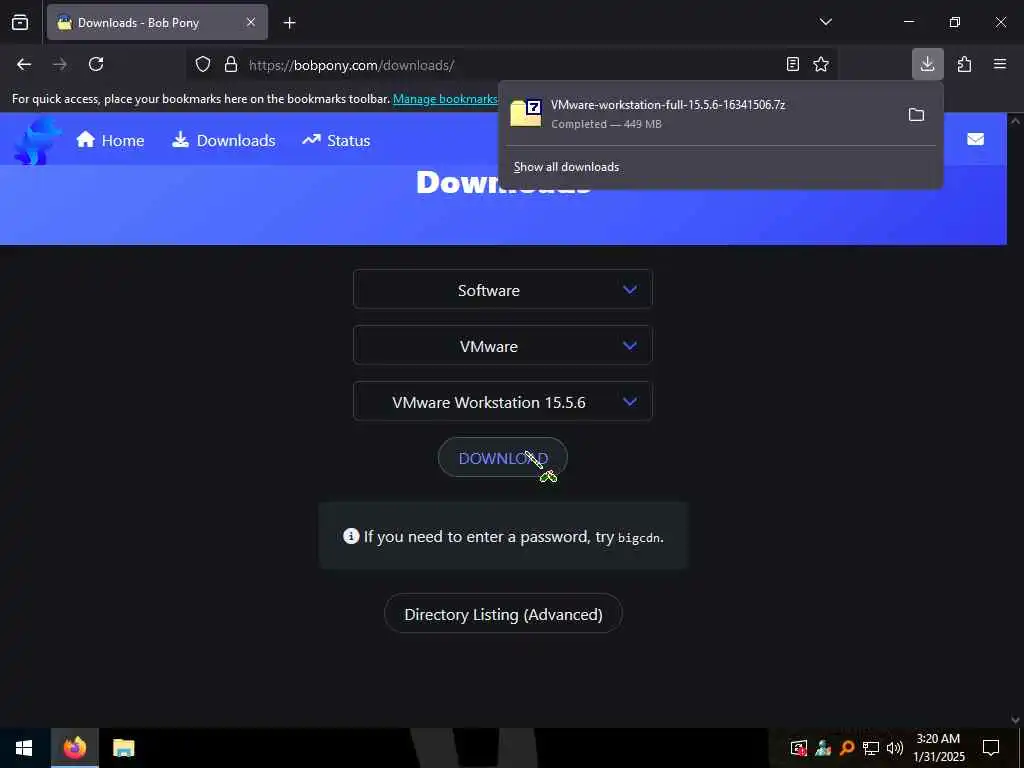The image size is (1024, 768).
Task: Bookmark this page with the star
Action: [x=821, y=64]
